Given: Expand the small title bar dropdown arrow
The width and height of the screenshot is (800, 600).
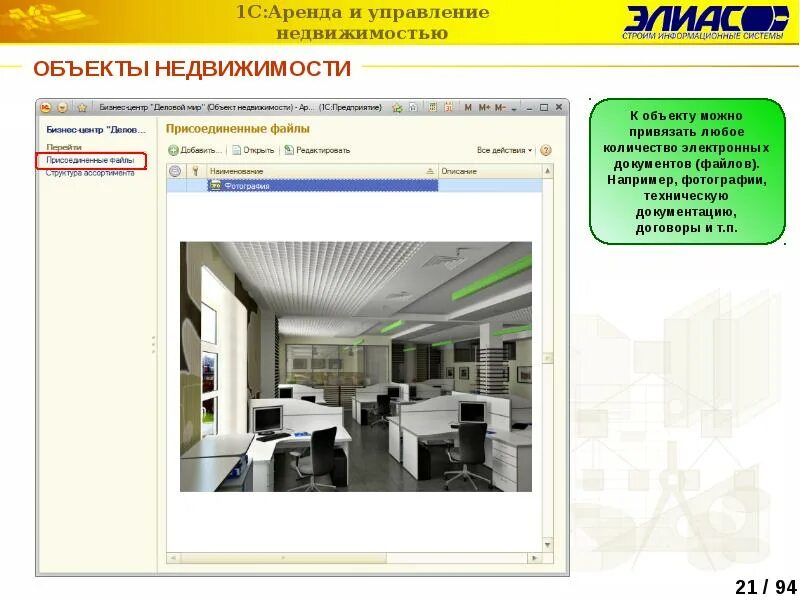Looking at the screenshot, I should (514, 109).
